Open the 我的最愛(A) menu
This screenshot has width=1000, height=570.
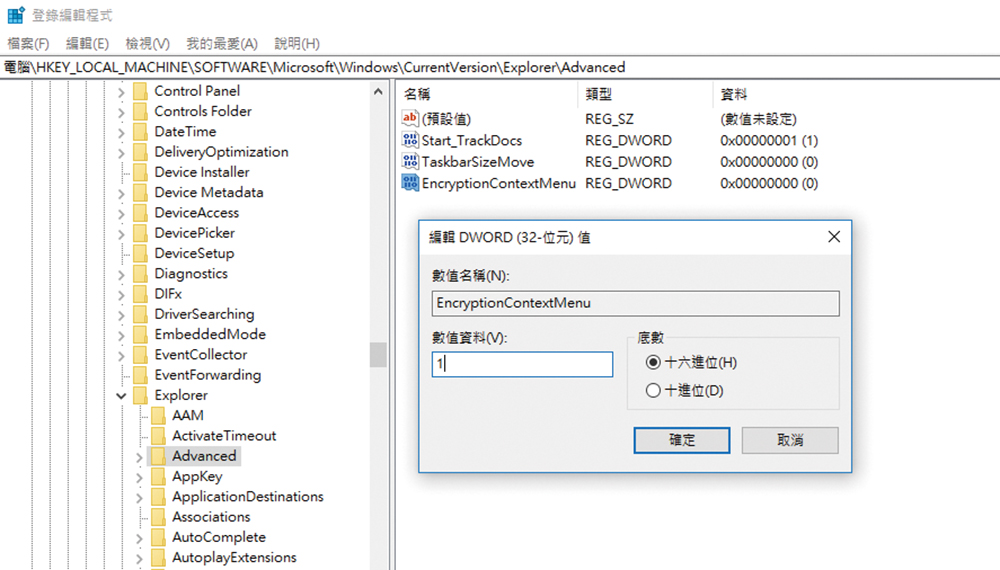tap(222, 43)
